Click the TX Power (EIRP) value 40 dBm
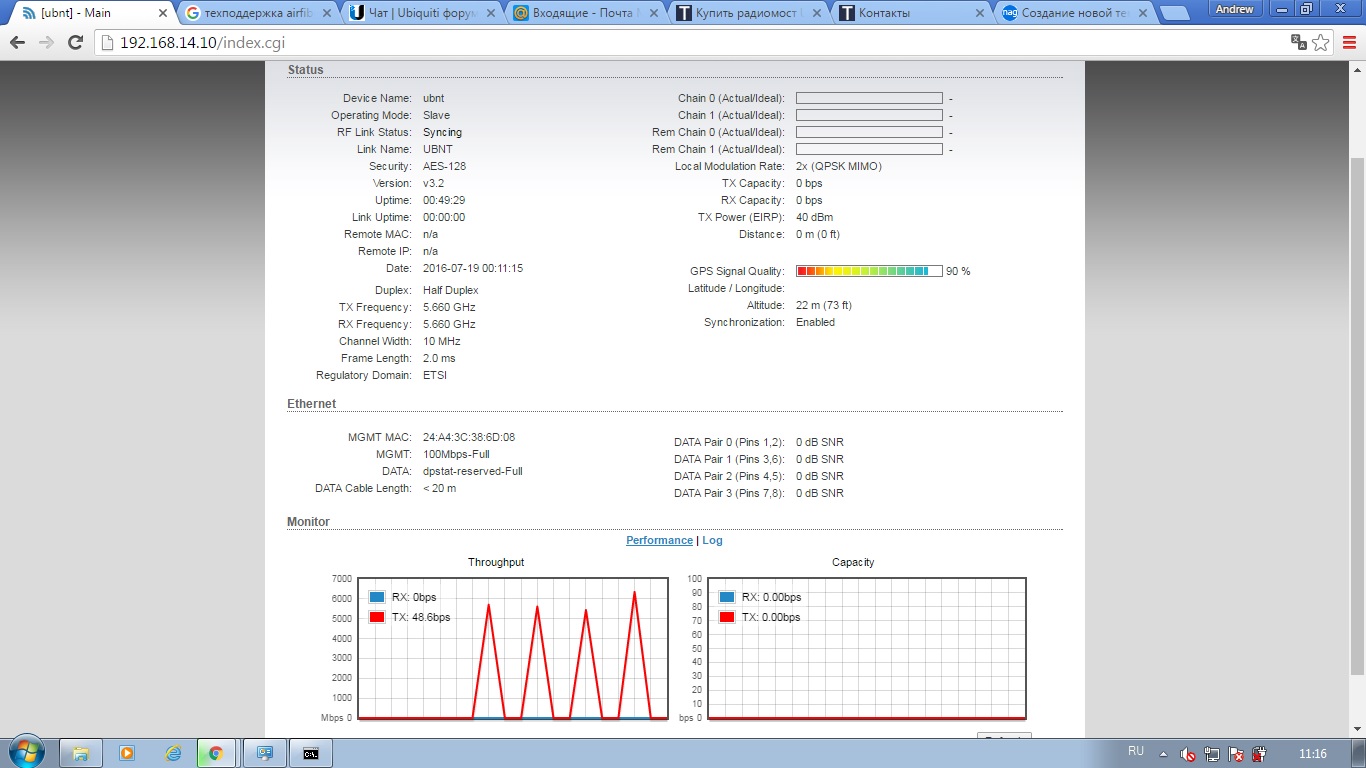 coord(814,217)
